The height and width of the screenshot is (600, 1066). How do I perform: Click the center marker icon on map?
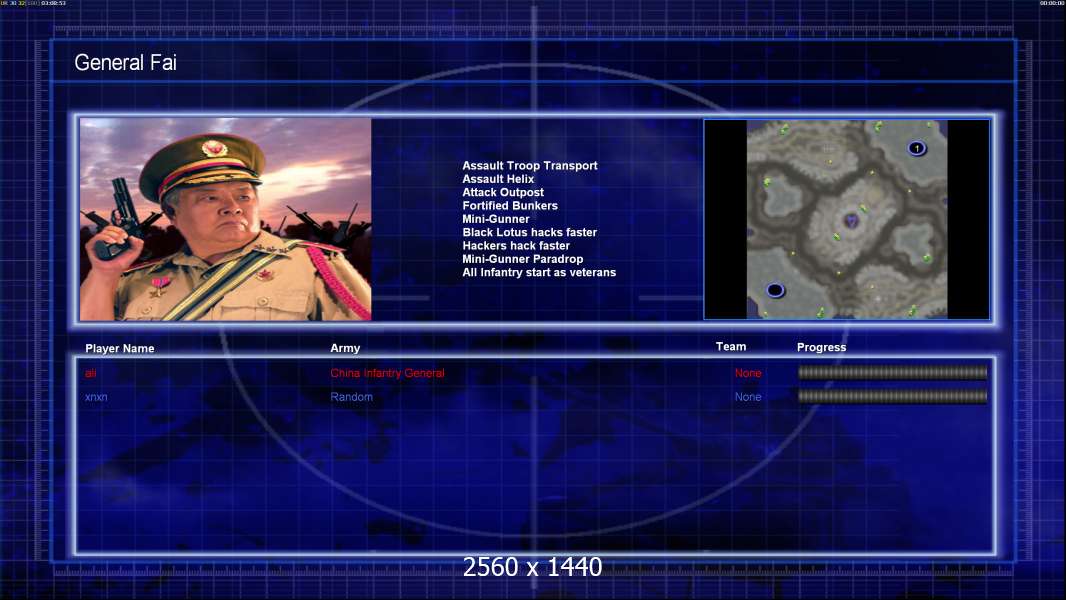[851, 220]
